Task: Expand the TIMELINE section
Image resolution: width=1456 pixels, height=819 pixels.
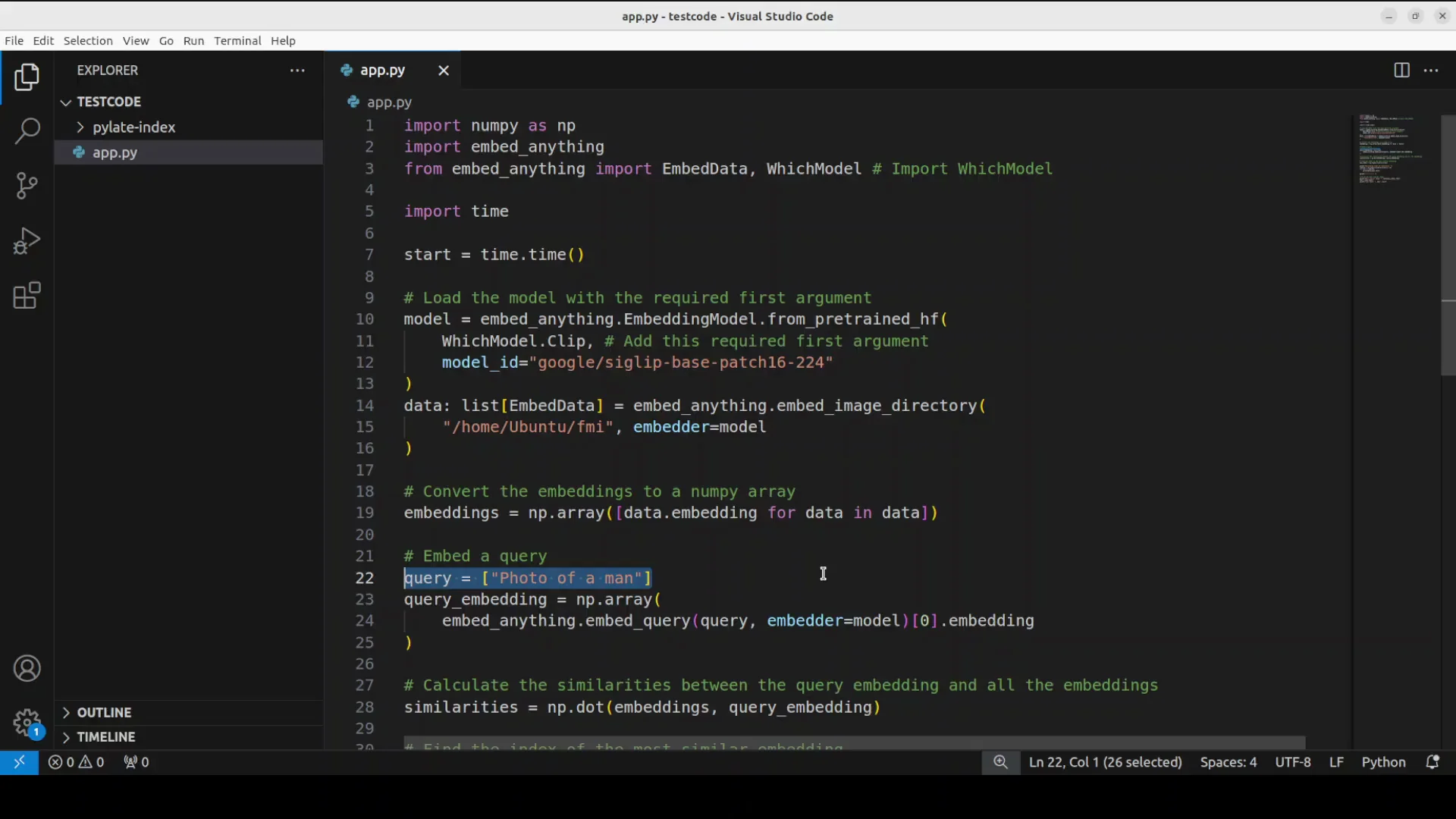Action: (105, 736)
